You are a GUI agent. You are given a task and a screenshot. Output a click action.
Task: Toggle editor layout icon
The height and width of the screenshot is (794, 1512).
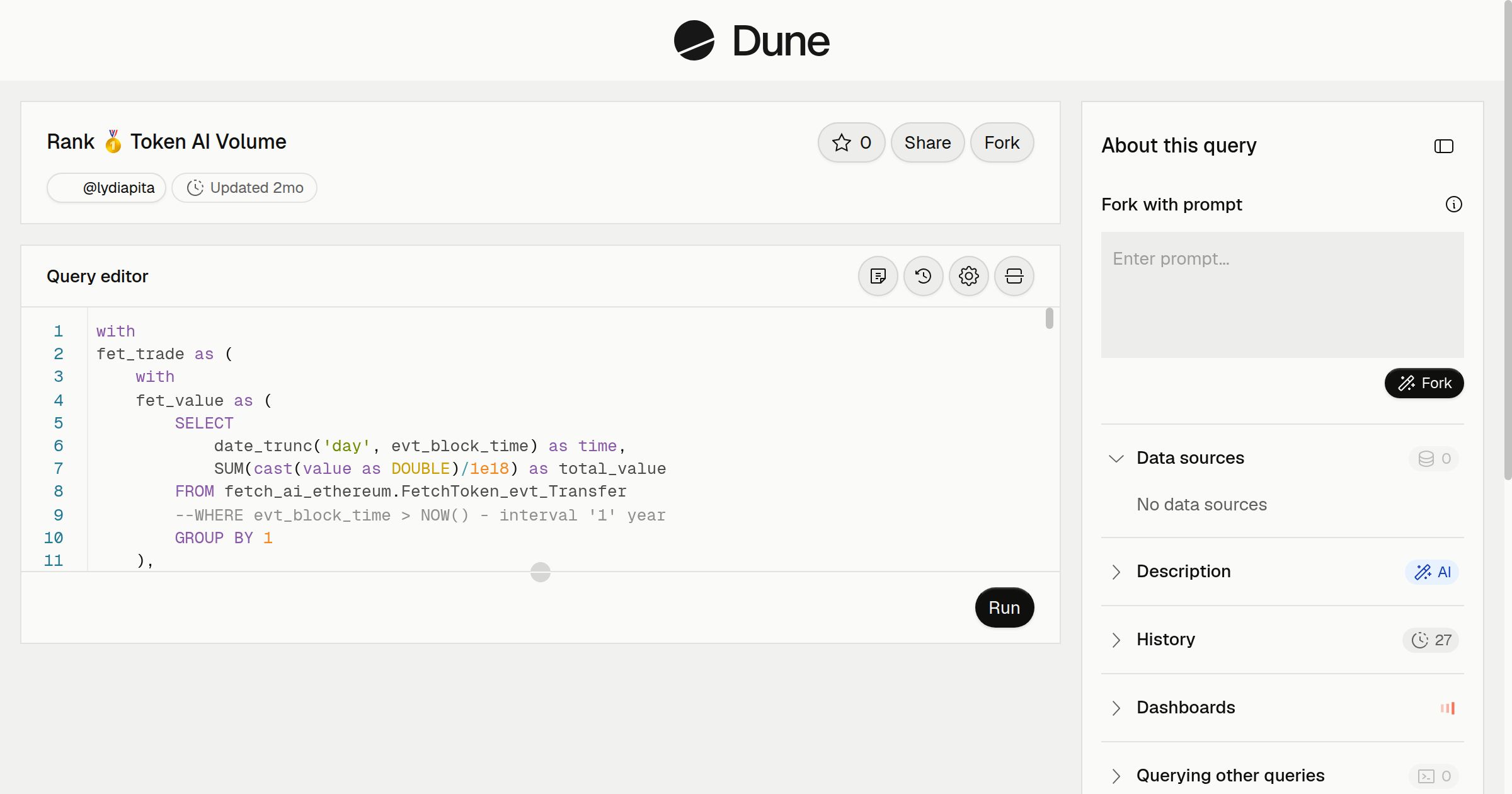click(1014, 276)
